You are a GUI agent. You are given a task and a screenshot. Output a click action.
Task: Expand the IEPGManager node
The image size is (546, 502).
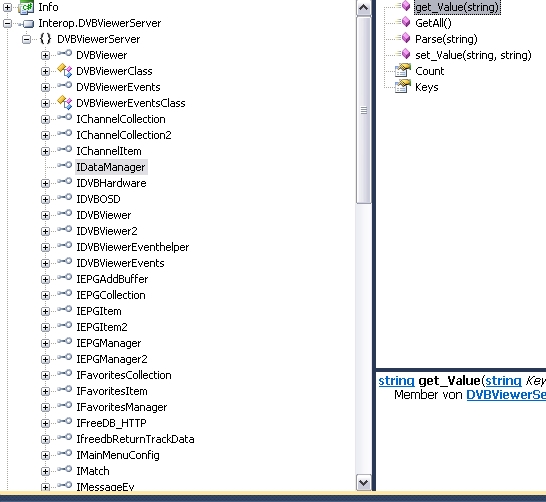tap(45, 344)
